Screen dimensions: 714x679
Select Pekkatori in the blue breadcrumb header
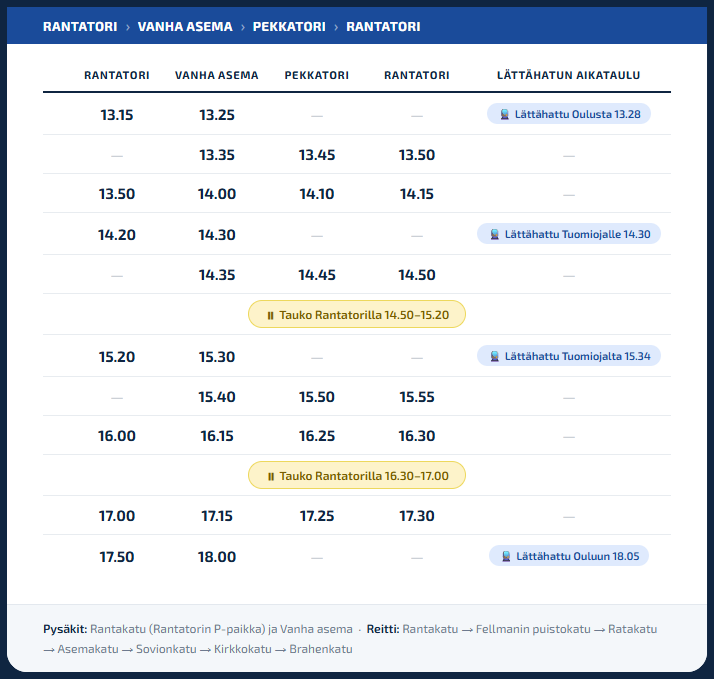click(289, 26)
